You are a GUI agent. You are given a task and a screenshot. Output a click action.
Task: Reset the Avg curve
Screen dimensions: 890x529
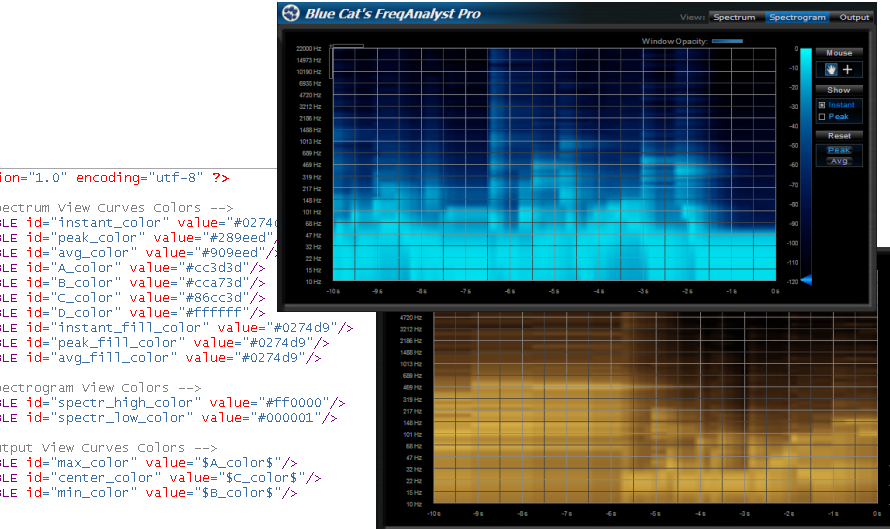(839, 161)
